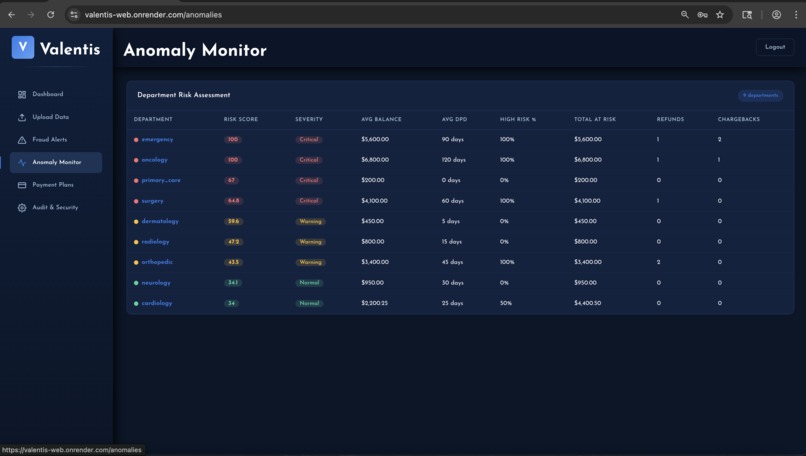Click dermatology row's Warning severity badge

(310, 221)
